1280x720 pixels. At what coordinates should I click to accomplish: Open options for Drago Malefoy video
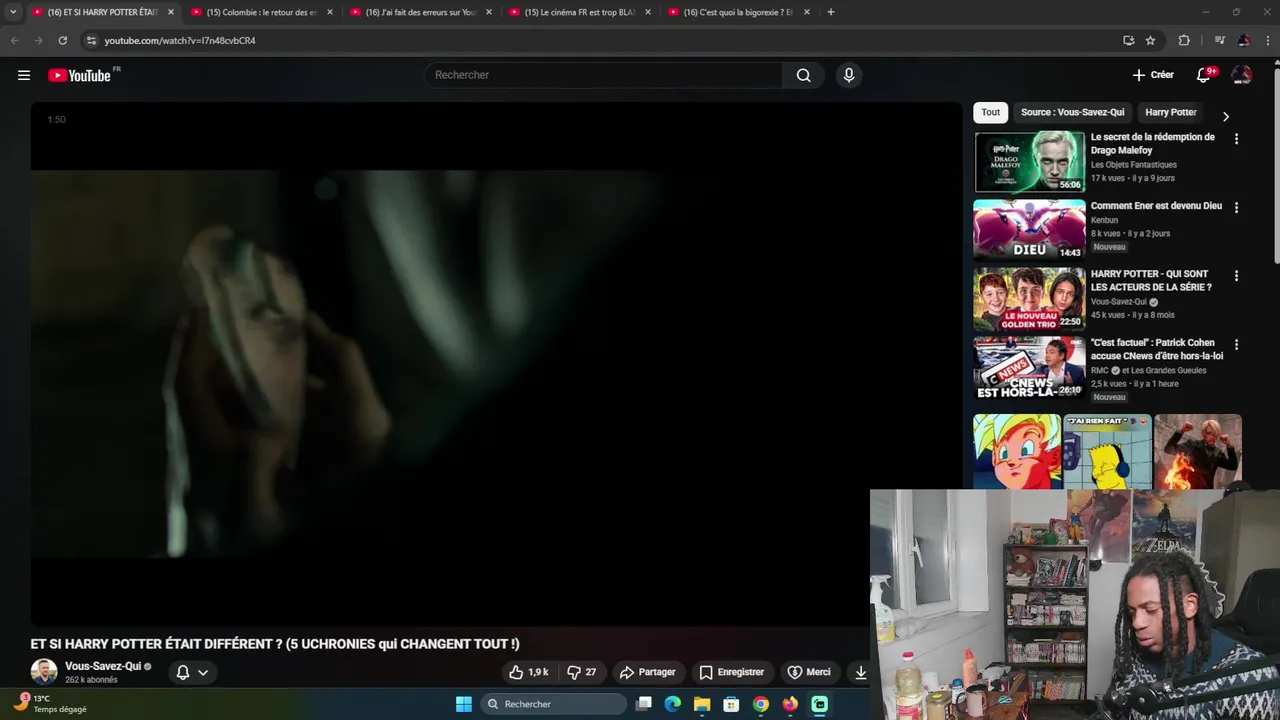tap(1236, 140)
